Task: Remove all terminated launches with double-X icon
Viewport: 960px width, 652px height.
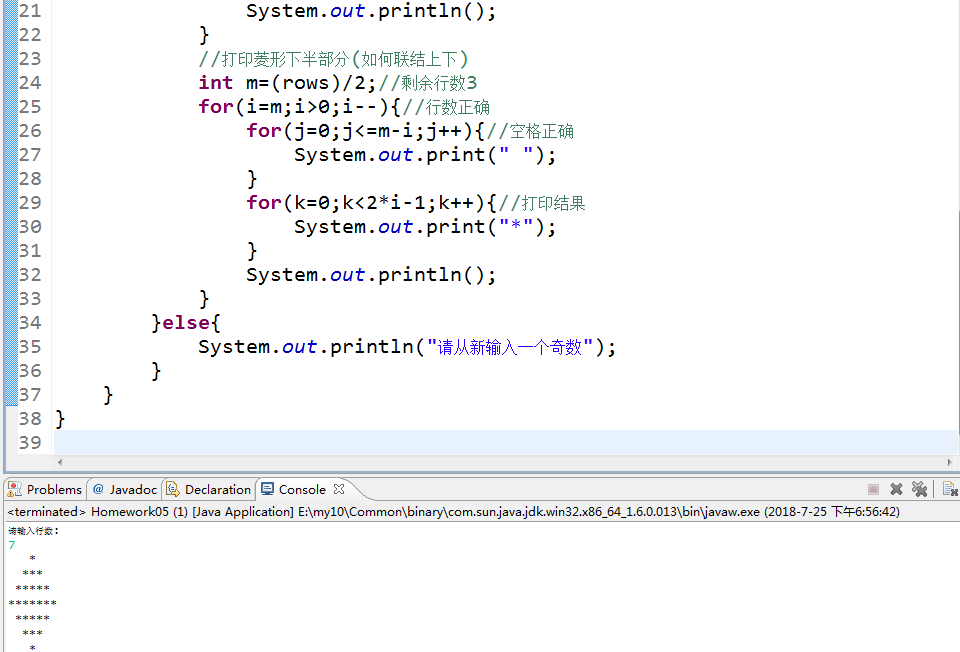Action: [x=919, y=489]
